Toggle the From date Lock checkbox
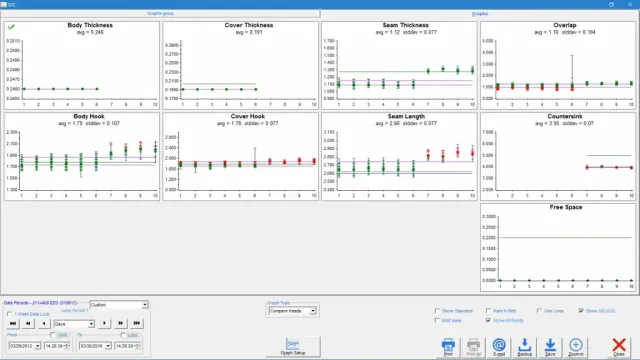The width and height of the screenshot is (640, 360). click(x=53, y=335)
